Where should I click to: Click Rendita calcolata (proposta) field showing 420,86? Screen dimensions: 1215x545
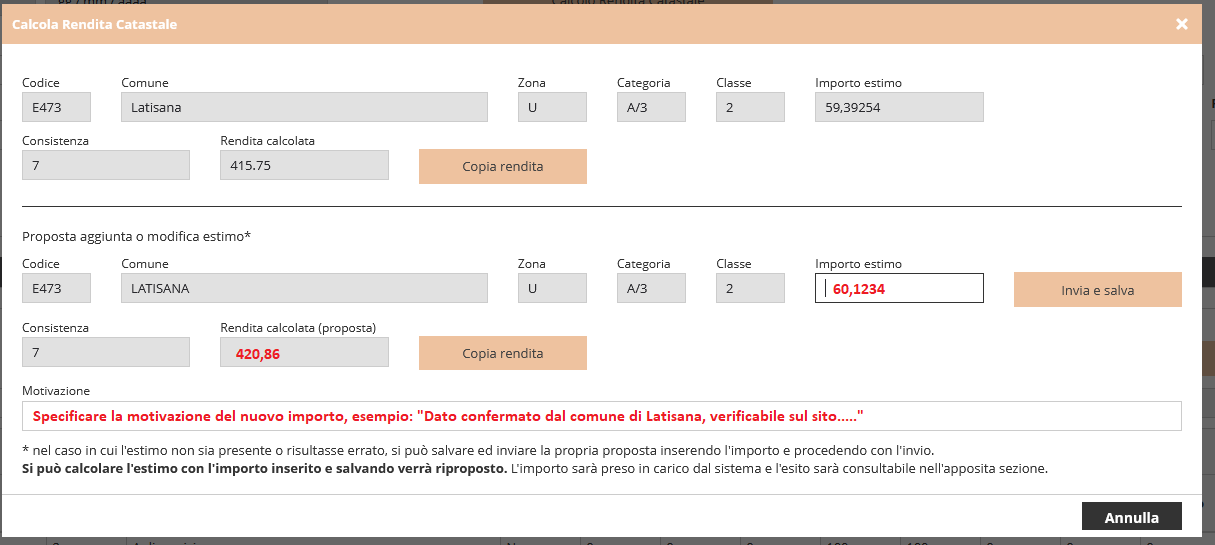[x=305, y=352]
